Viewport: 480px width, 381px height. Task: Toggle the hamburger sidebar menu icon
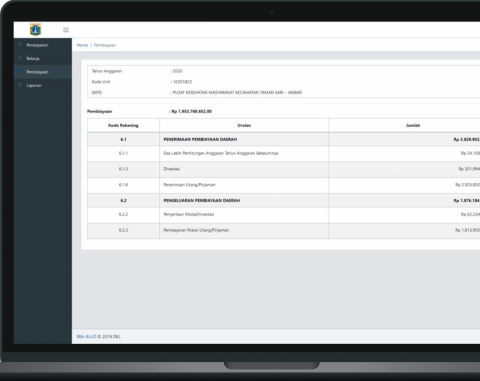click(66, 30)
